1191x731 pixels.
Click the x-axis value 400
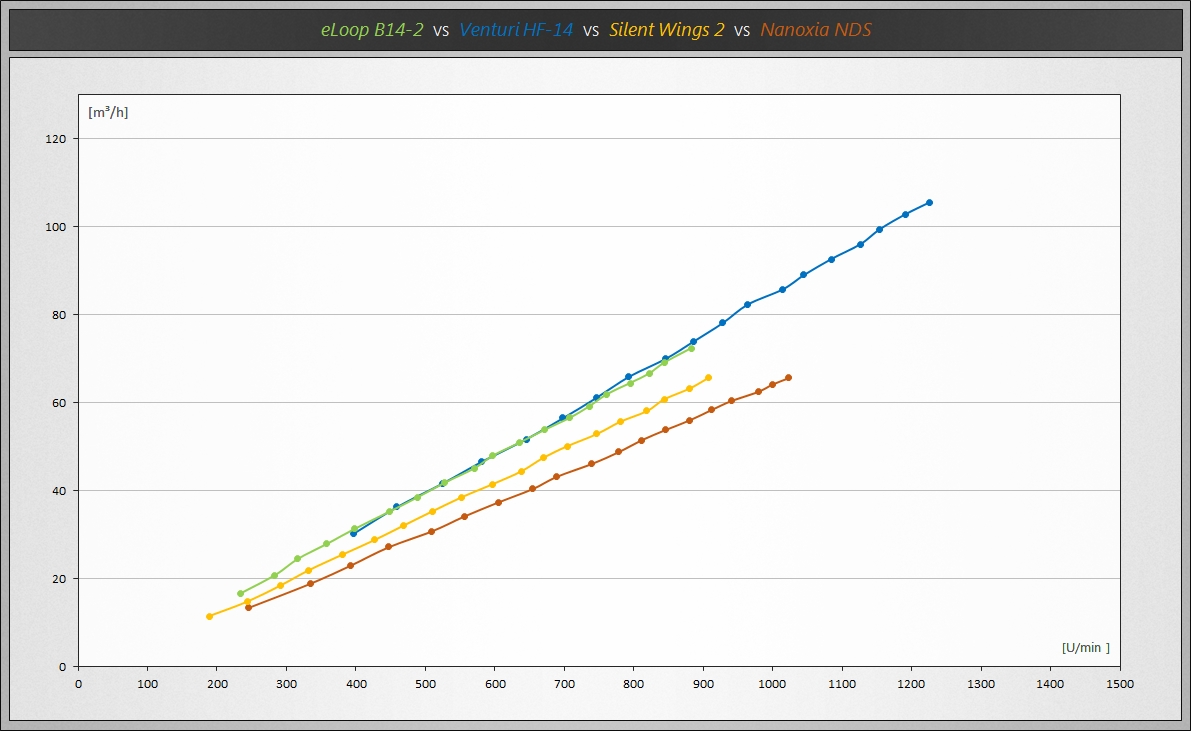[356, 684]
